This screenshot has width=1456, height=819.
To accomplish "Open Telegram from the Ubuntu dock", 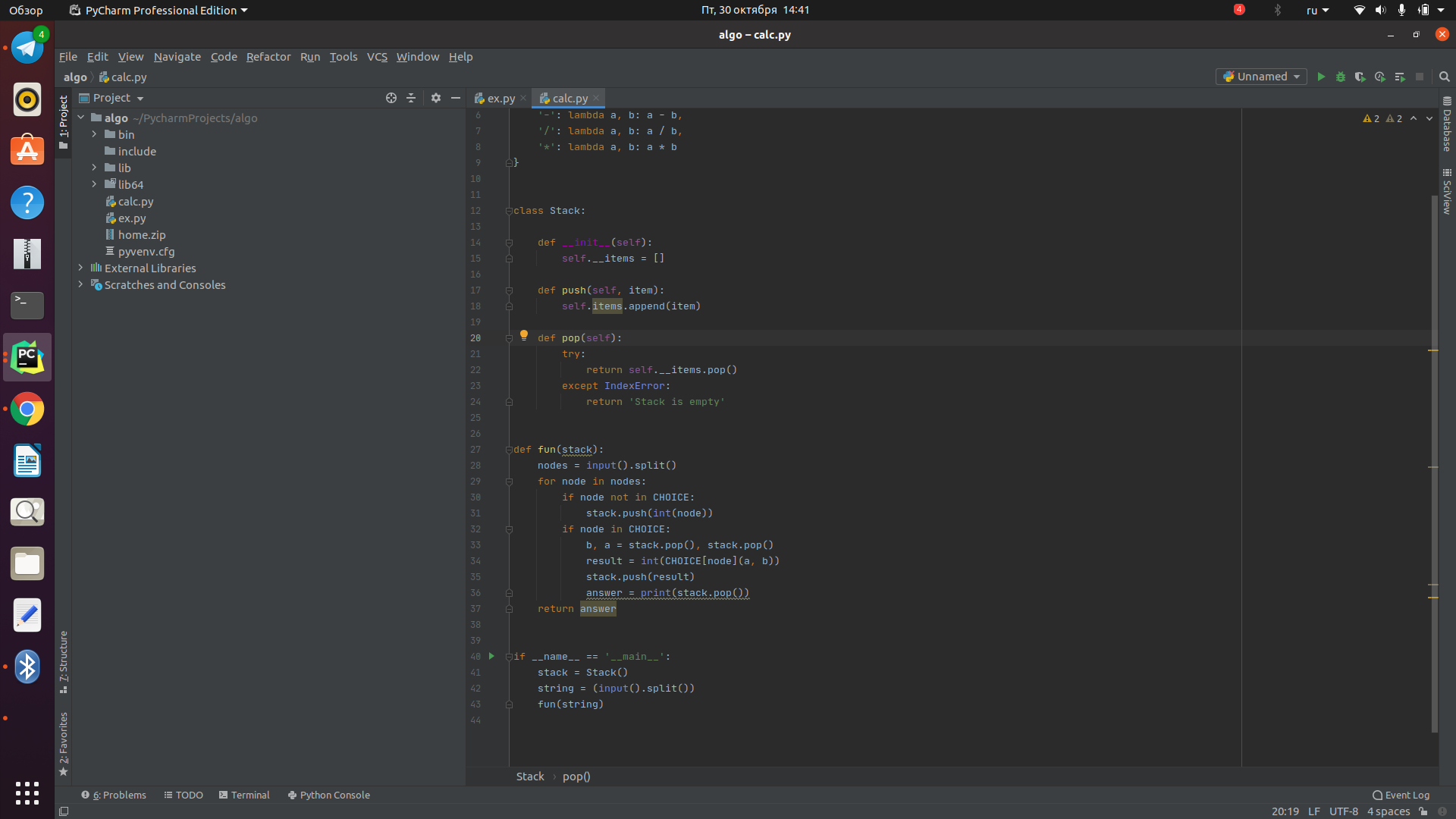I will tap(27, 48).
